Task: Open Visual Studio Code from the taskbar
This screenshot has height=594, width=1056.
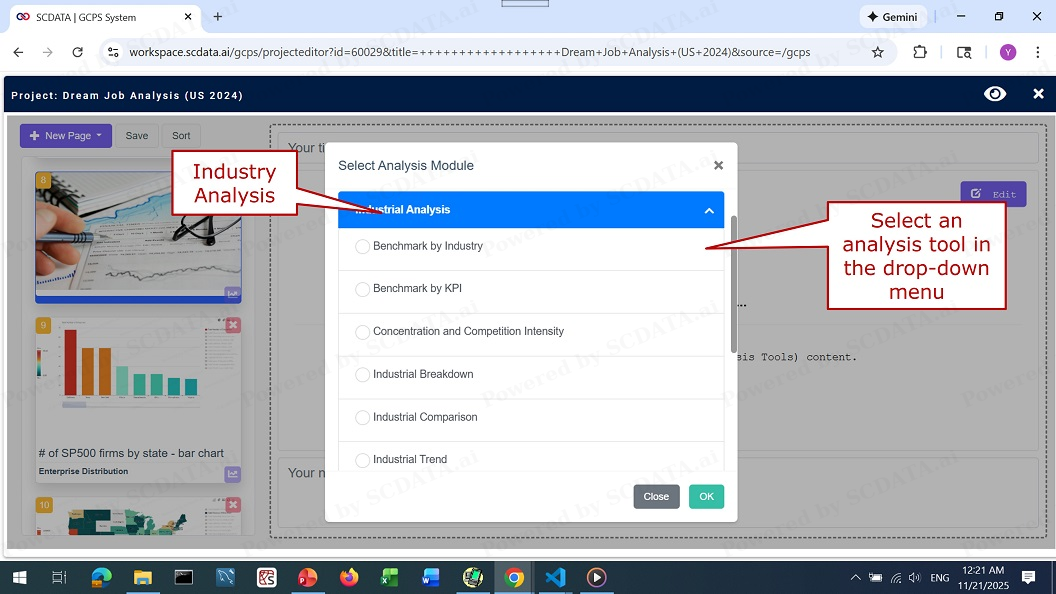Action: 555,577
